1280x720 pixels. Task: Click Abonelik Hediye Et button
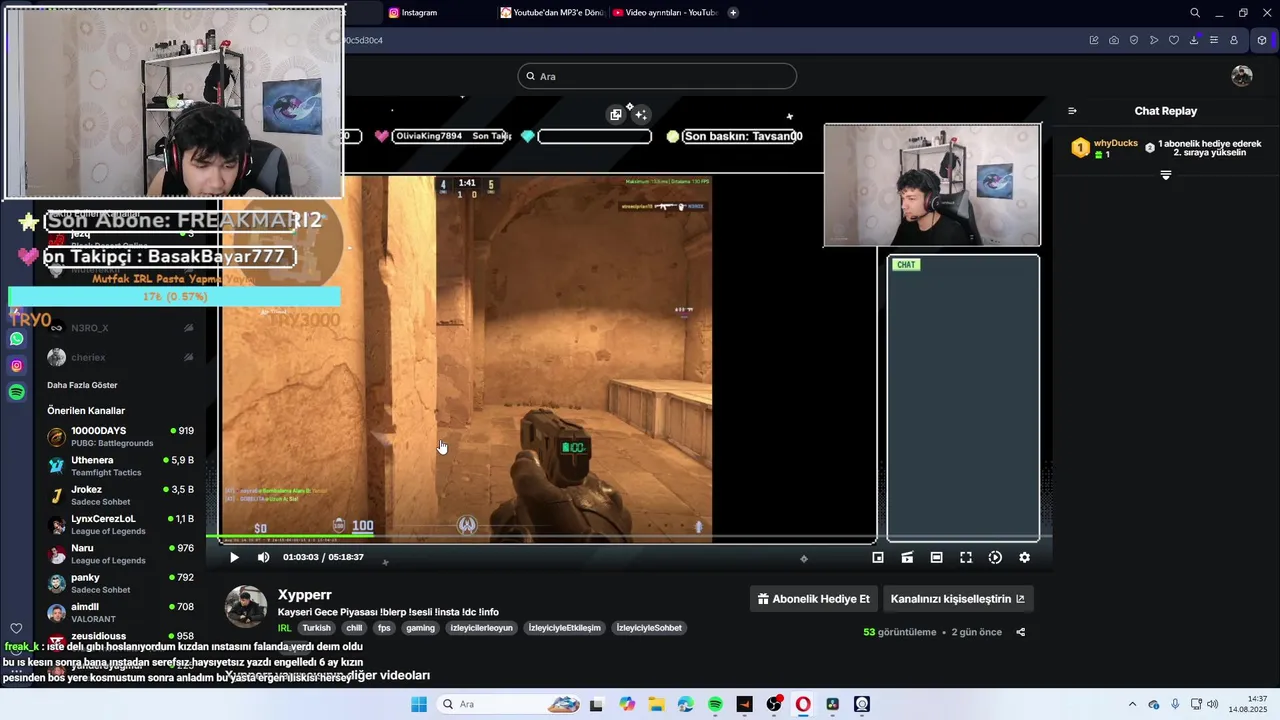click(813, 599)
